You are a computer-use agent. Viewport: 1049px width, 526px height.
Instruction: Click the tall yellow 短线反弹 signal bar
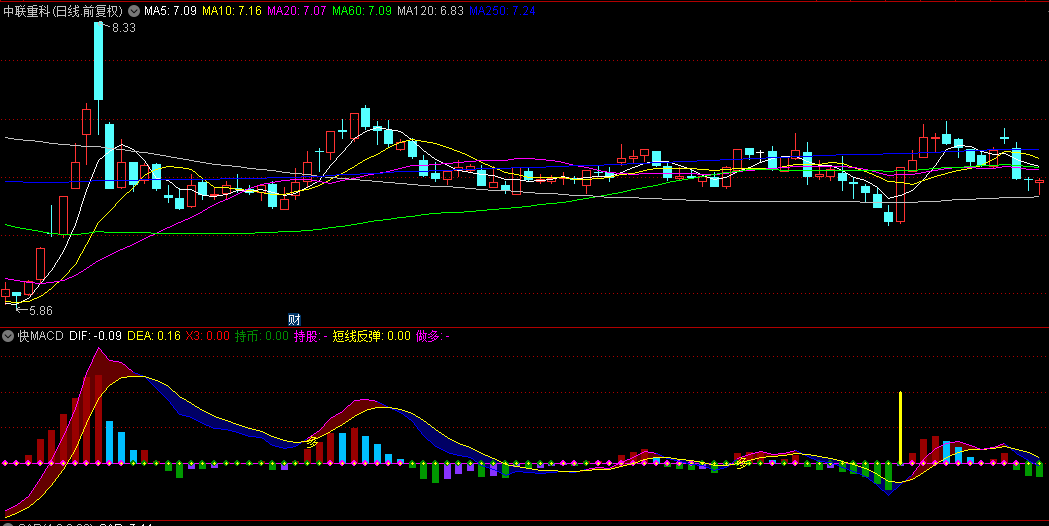coord(900,428)
